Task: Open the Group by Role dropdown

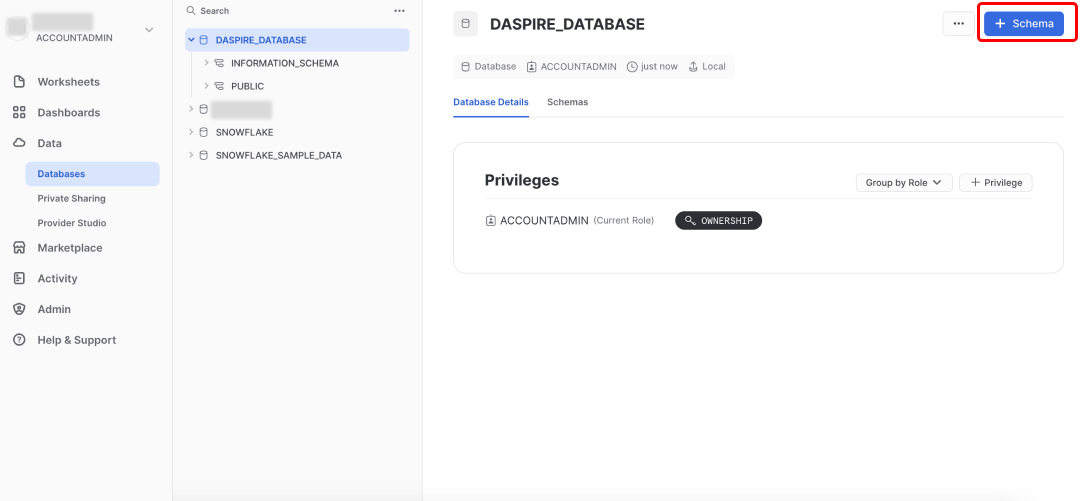Action: click(x=904, y=183)
